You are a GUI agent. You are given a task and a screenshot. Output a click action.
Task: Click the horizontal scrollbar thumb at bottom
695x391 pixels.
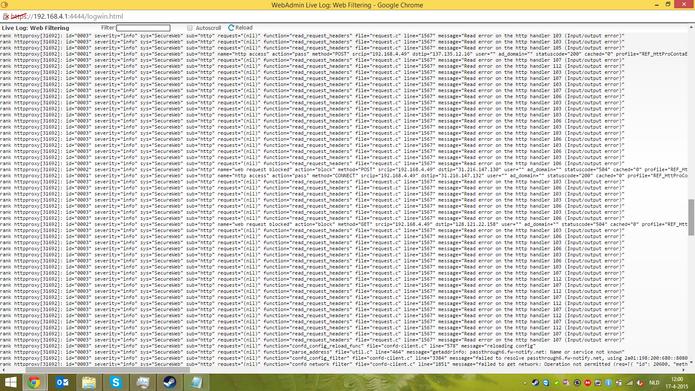[x=108, y=370]
